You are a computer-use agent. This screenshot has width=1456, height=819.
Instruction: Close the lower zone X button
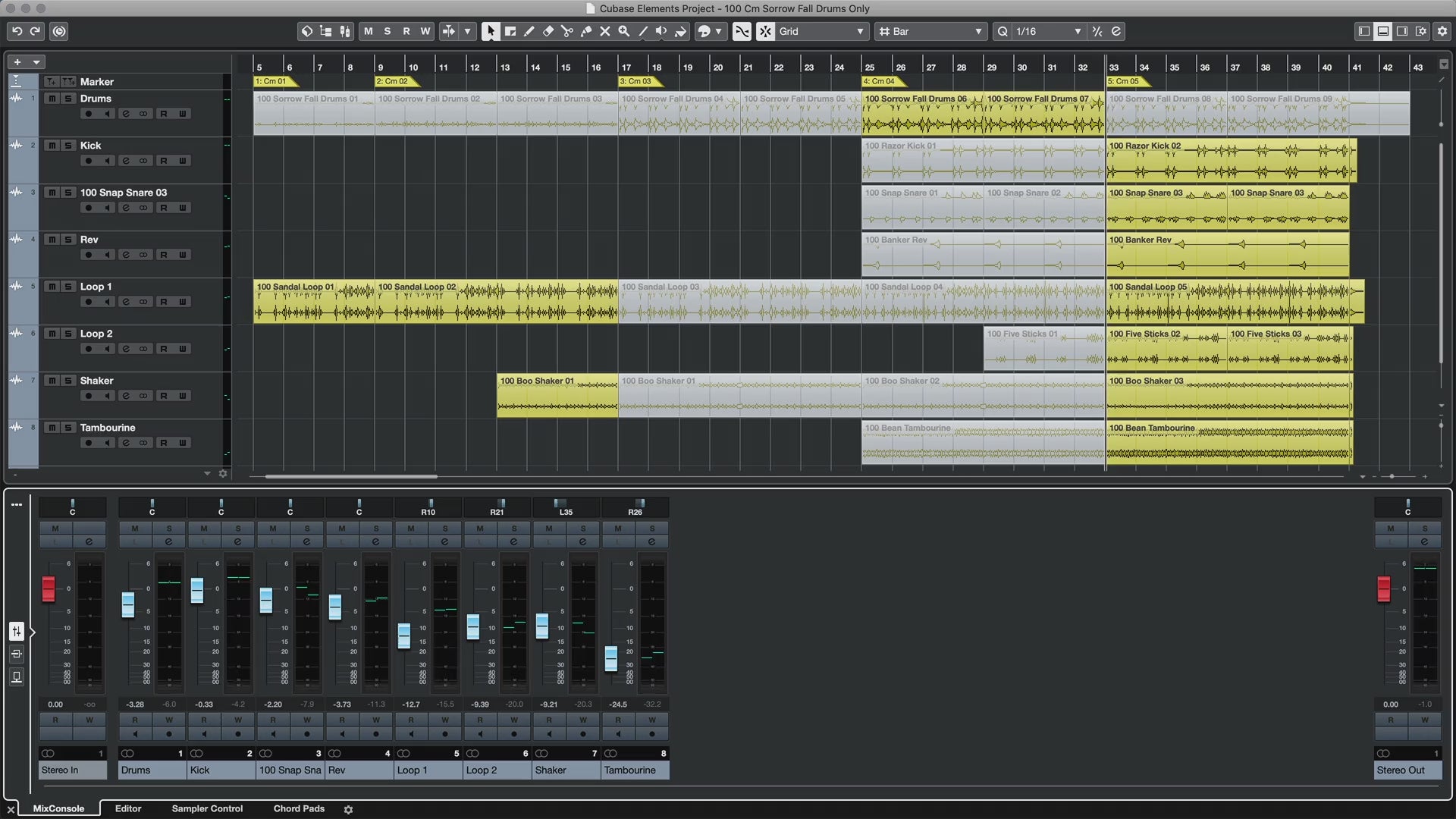click(x=11, y=809)
